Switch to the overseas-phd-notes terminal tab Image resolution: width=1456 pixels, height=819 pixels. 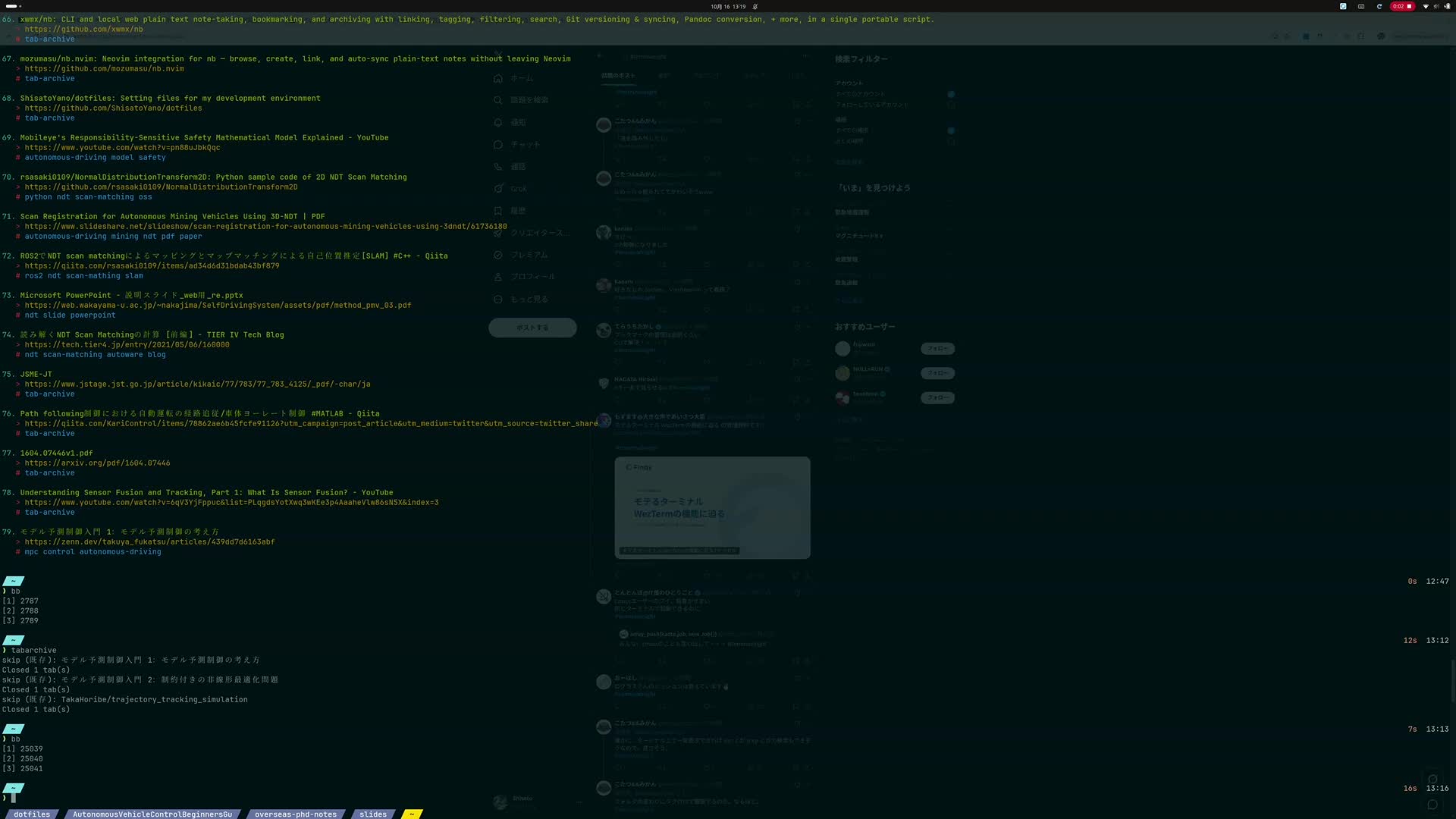[x=296, y=814]
